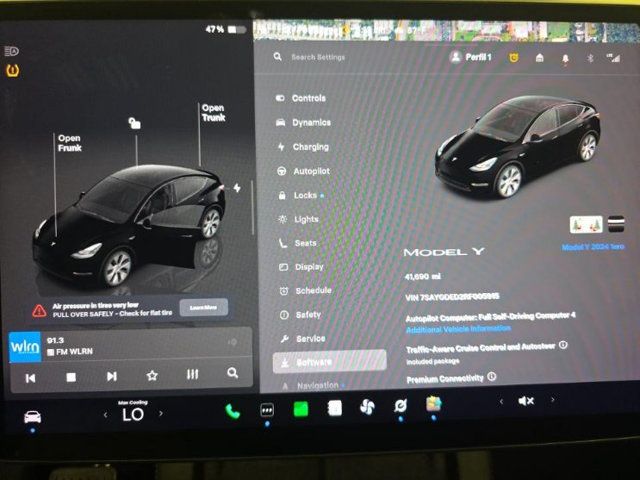The image size is (640, 480).
Task: Tap info icon beside Traffic-Aware Cruise Control
Action: click(563, 345)
